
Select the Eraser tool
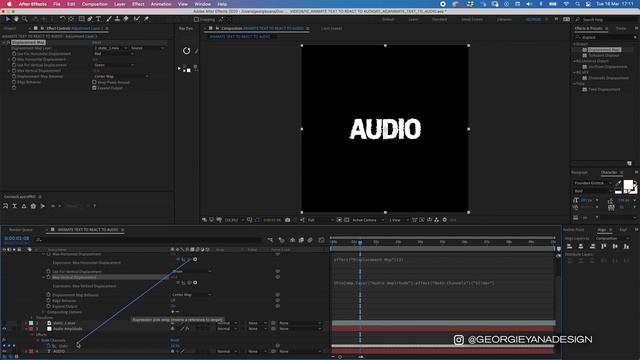[126, 19]
